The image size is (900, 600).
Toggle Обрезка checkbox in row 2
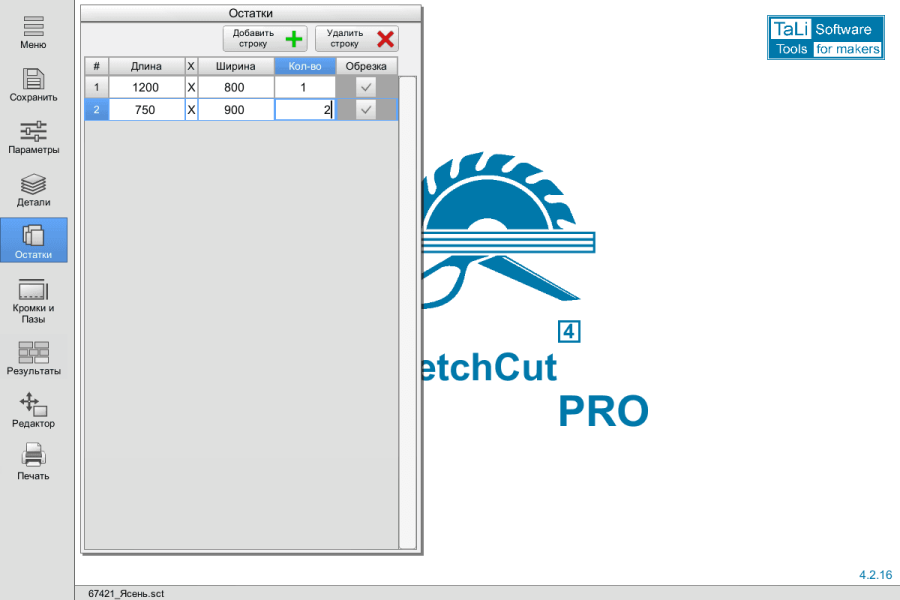pos(366,110)
